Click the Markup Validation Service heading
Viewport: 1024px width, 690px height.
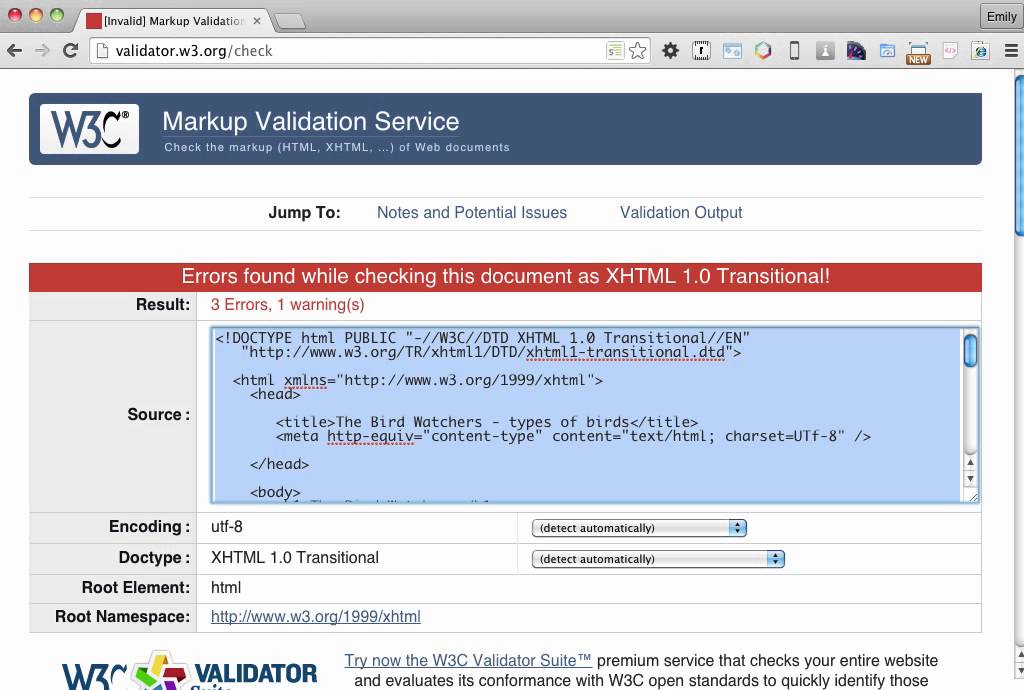tap(310, 121)
